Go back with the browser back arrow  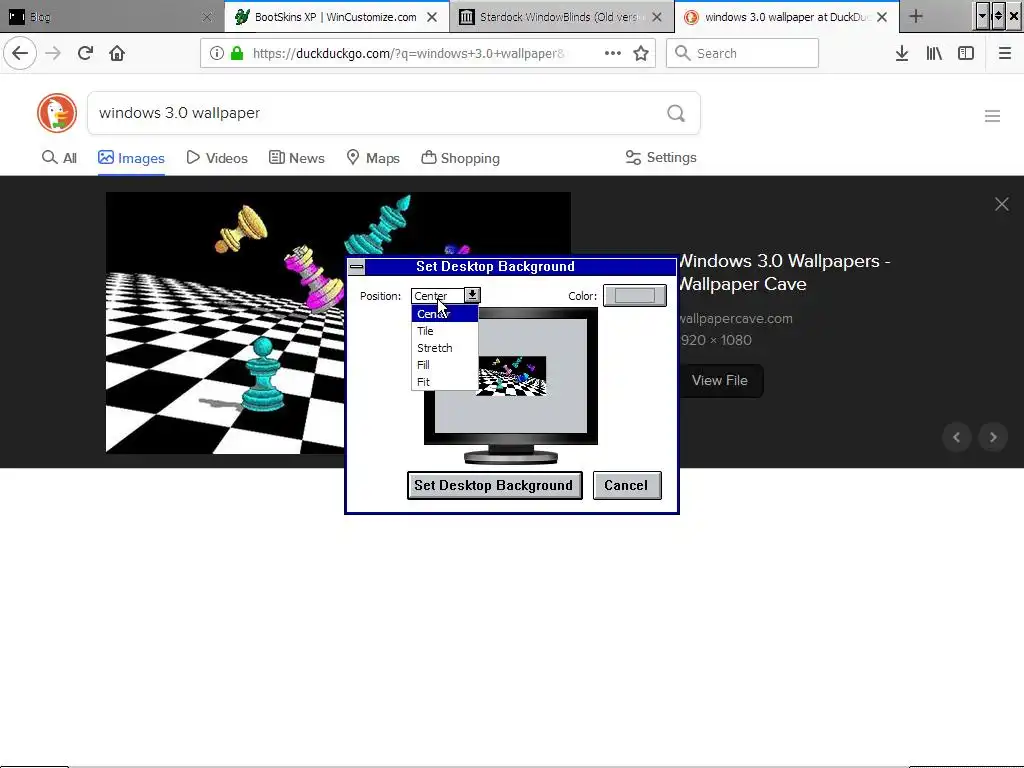20,53
